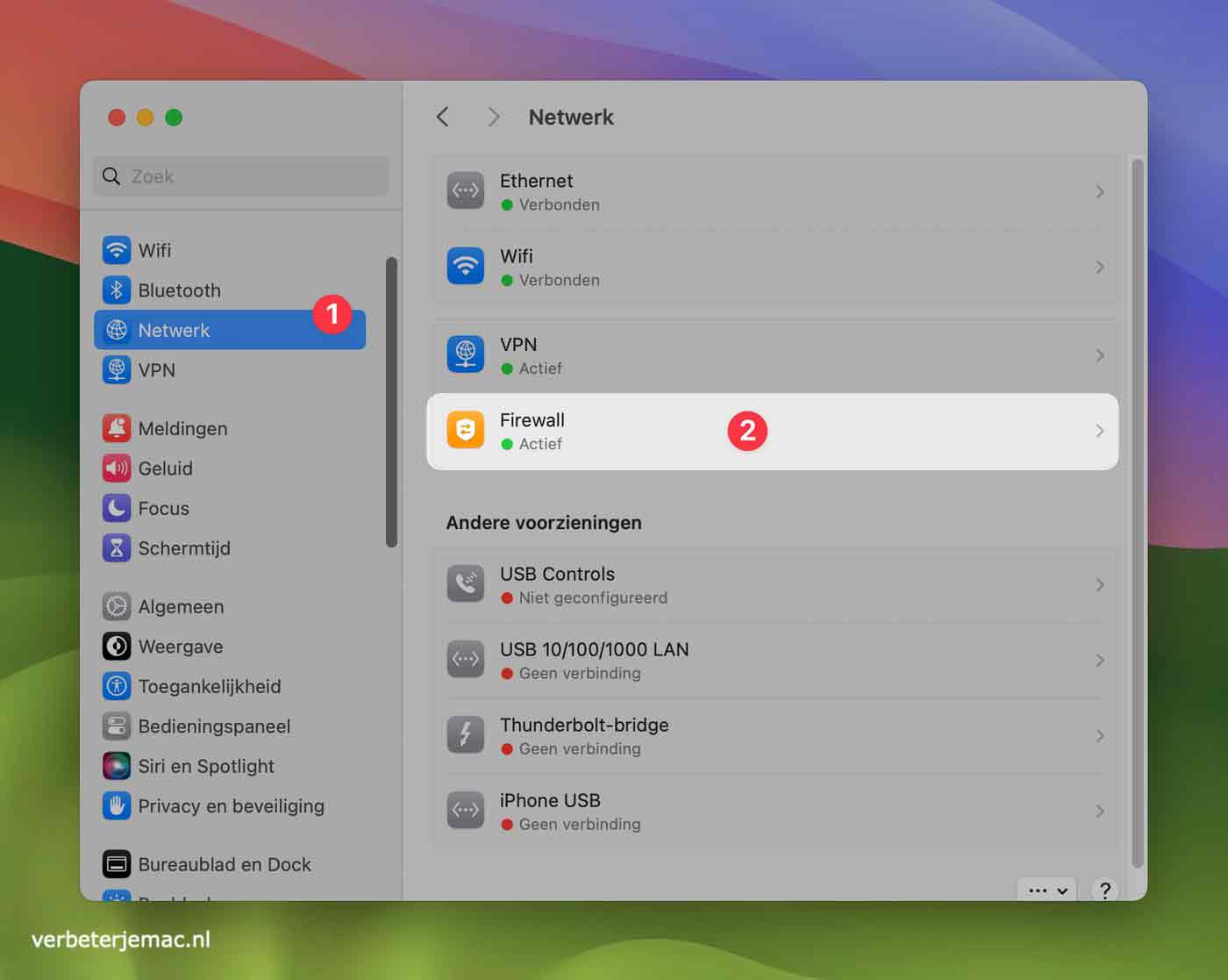The width and height of the screenshot is (1228, 980).
Task: Expand the iPhone USB row chevron
Action: pyautogui.click(x=1099, y=812)
